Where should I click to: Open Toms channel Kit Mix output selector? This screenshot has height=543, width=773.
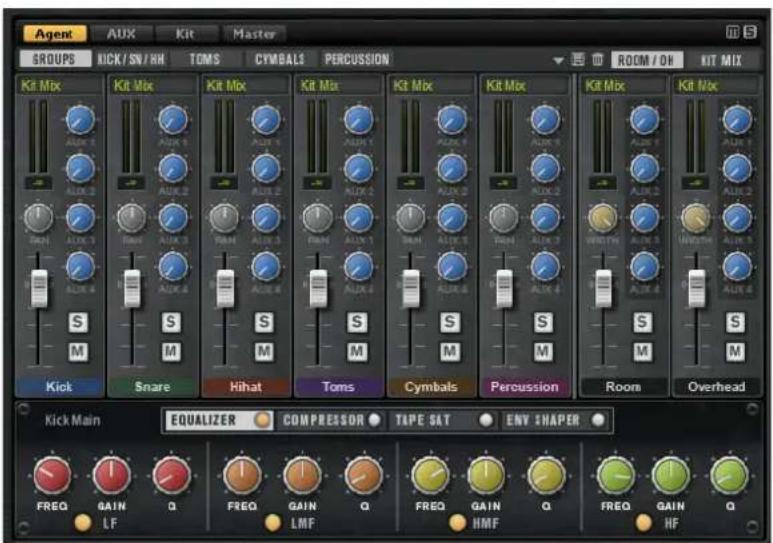339,86
